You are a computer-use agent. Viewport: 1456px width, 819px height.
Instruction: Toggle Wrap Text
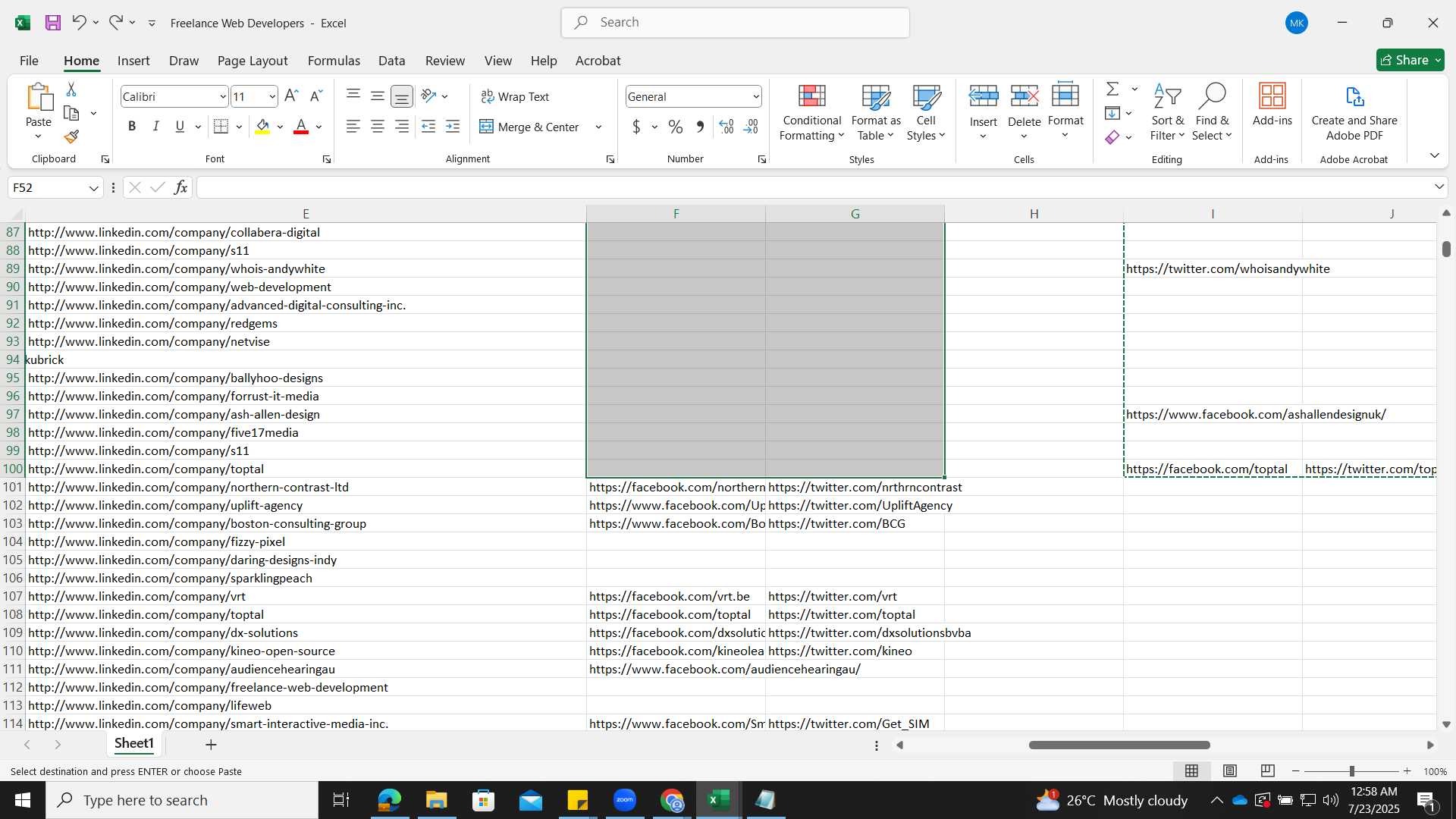pyautogui.click(x=515, y=96)
